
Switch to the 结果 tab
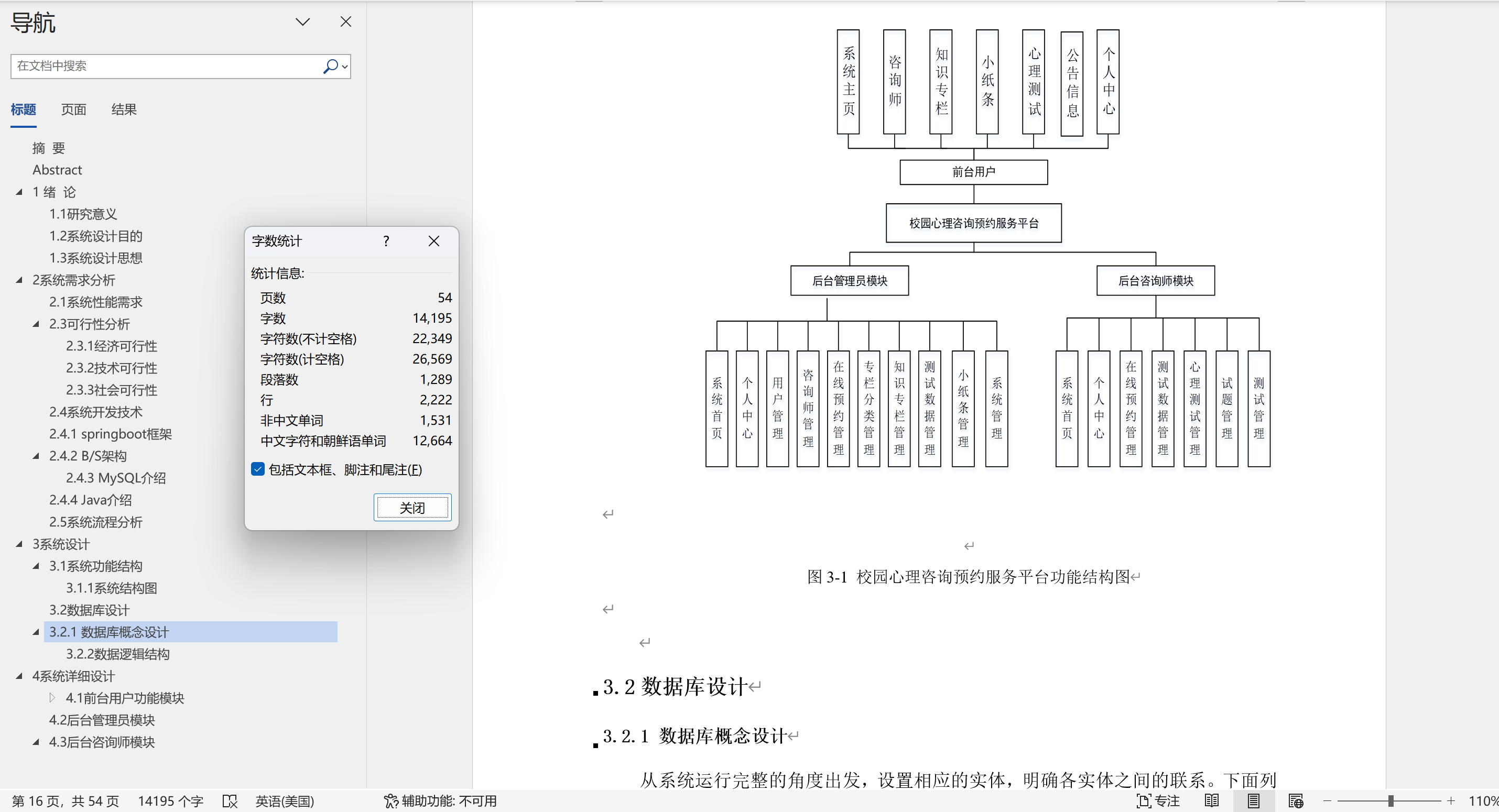pyautogui.click(x=124, y=109)
